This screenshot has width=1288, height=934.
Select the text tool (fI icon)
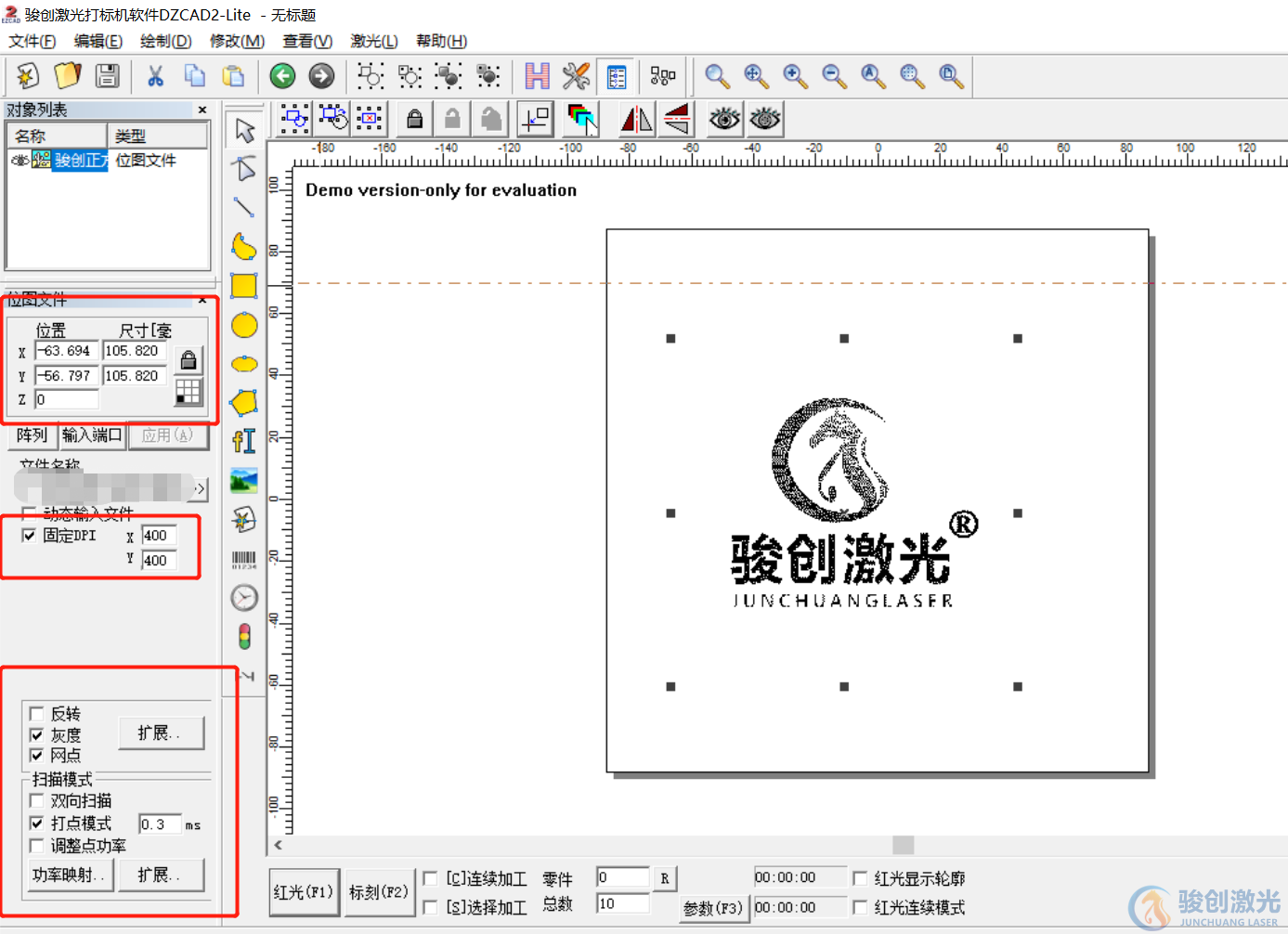[244, 441]
